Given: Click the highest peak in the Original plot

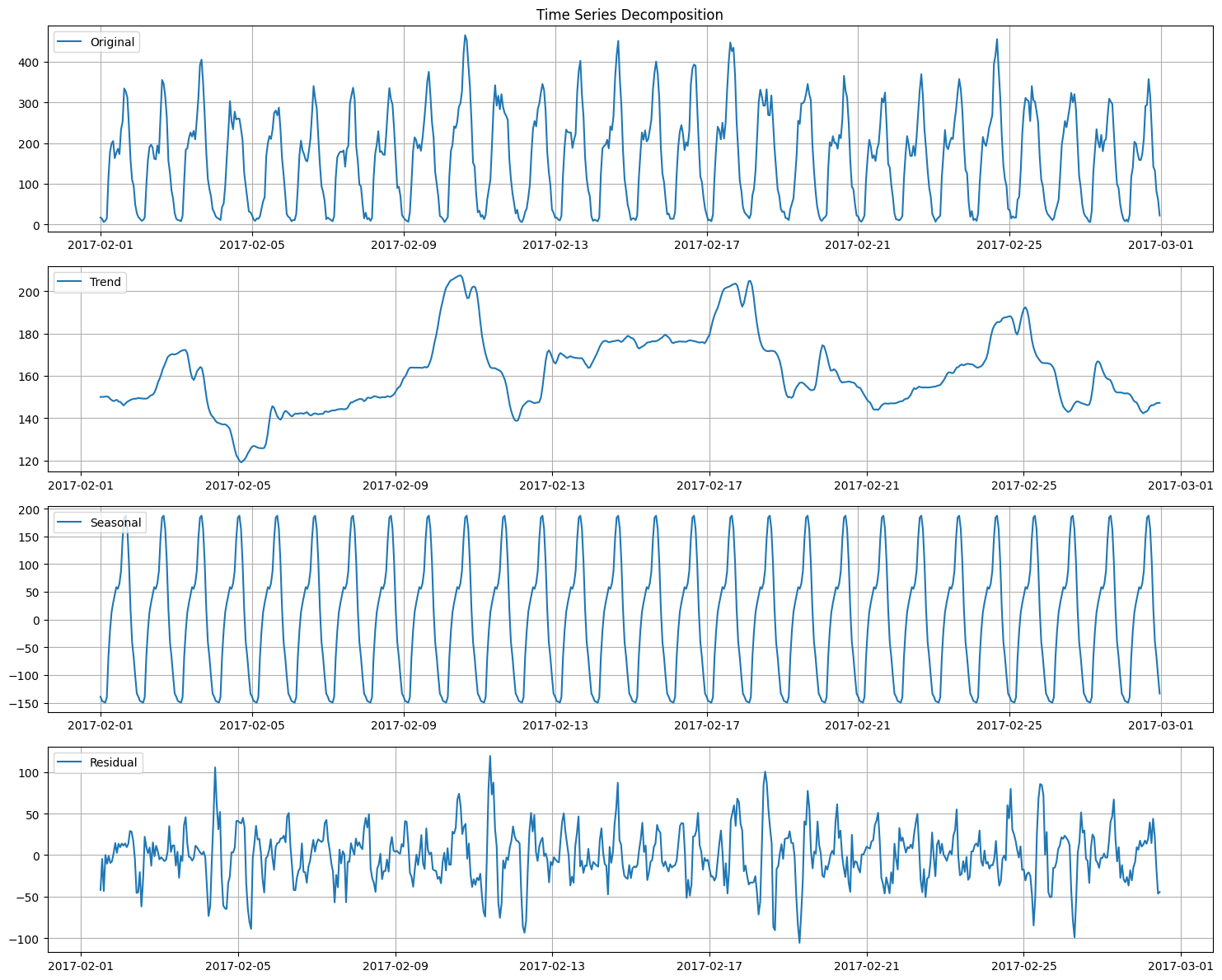Looking at the screenshot, I should (x=466, y=35).
